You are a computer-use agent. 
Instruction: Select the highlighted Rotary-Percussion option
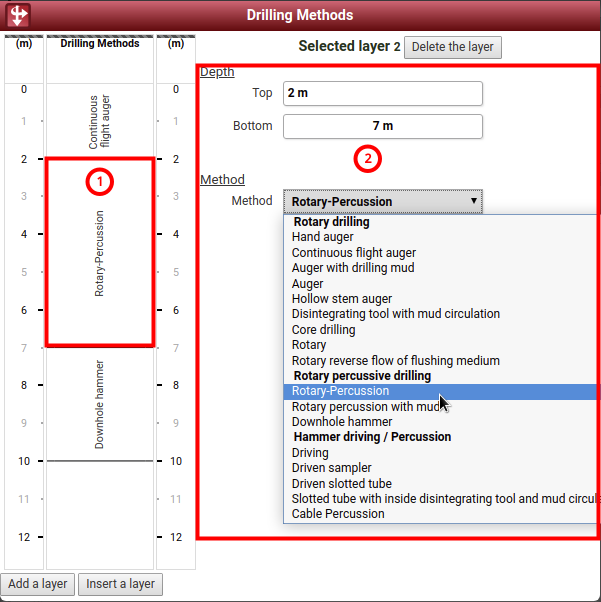click(340, 391)
